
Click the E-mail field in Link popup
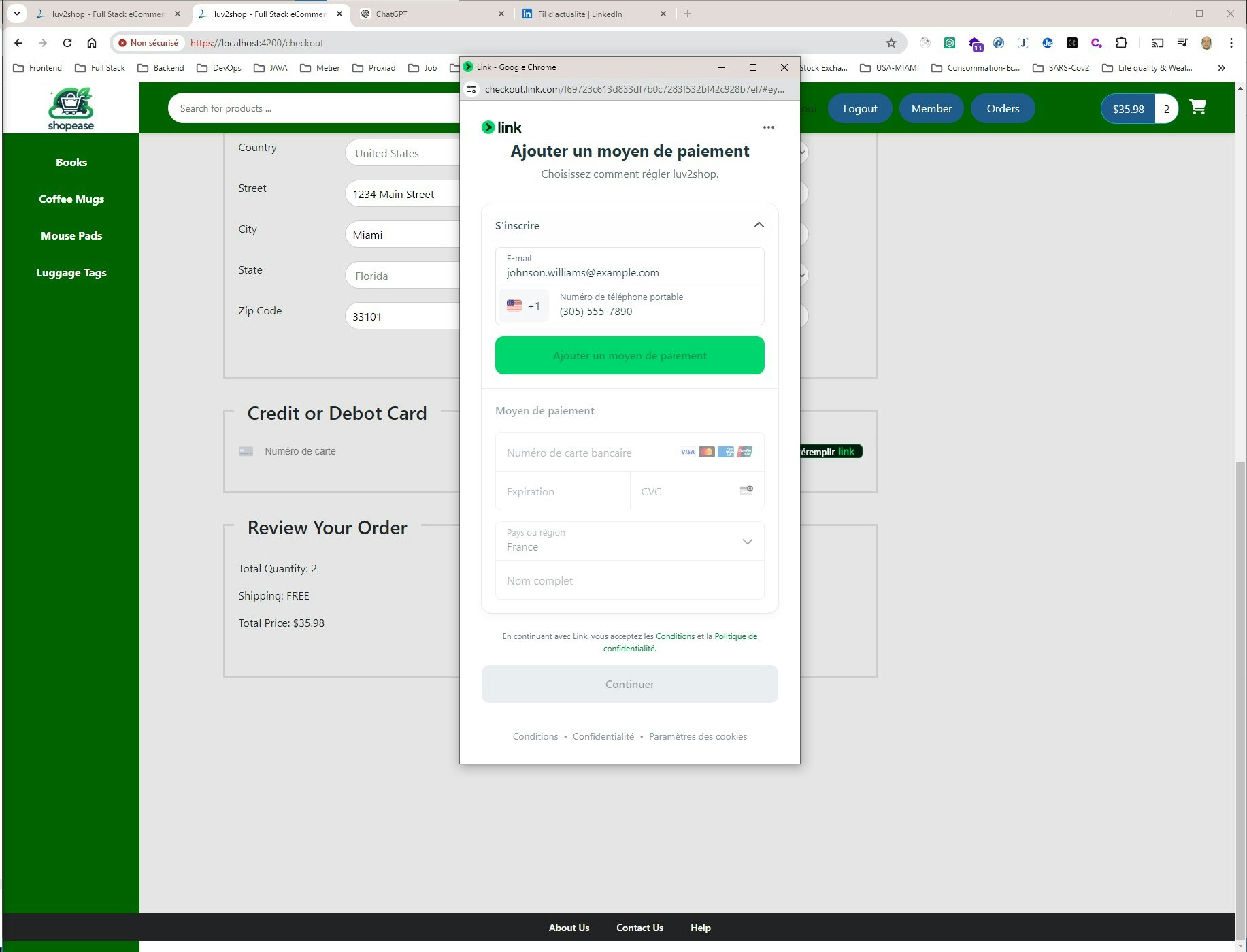[x=629, y=266]
